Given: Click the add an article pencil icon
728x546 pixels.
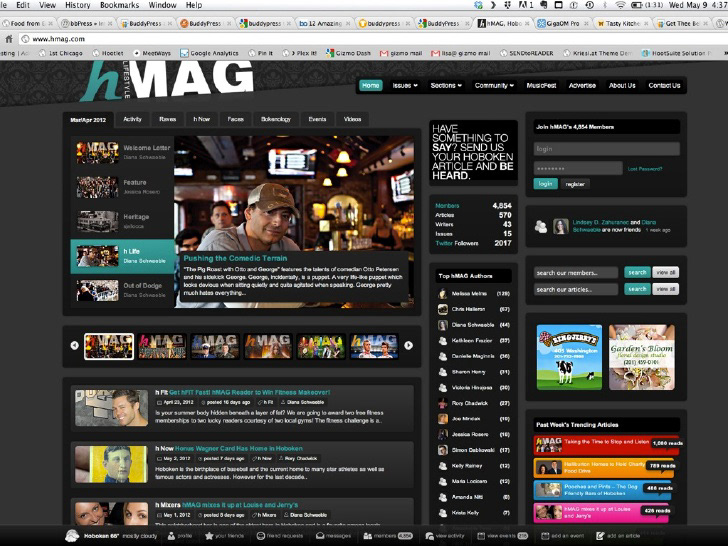Looking at the screenshot, I should pos(600,536).
